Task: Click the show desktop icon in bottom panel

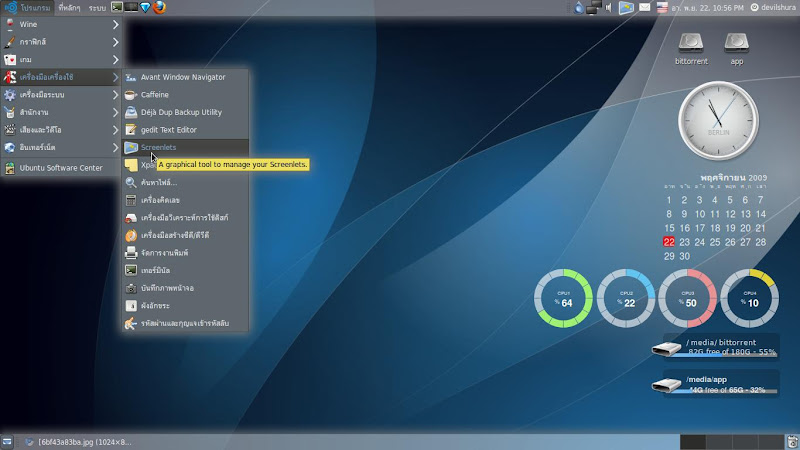Action: click(x=7, y=442)
